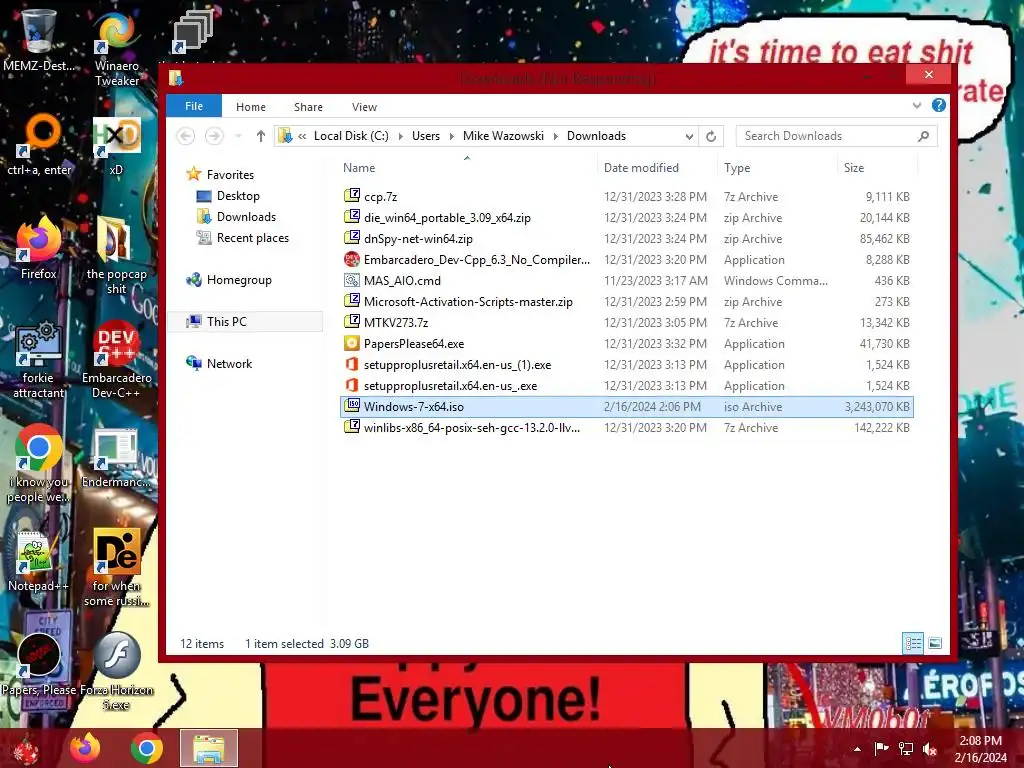The image size is (1024, 768).
Task: Click Mike Wazowski in the breadcrumb
Action: 503,136
